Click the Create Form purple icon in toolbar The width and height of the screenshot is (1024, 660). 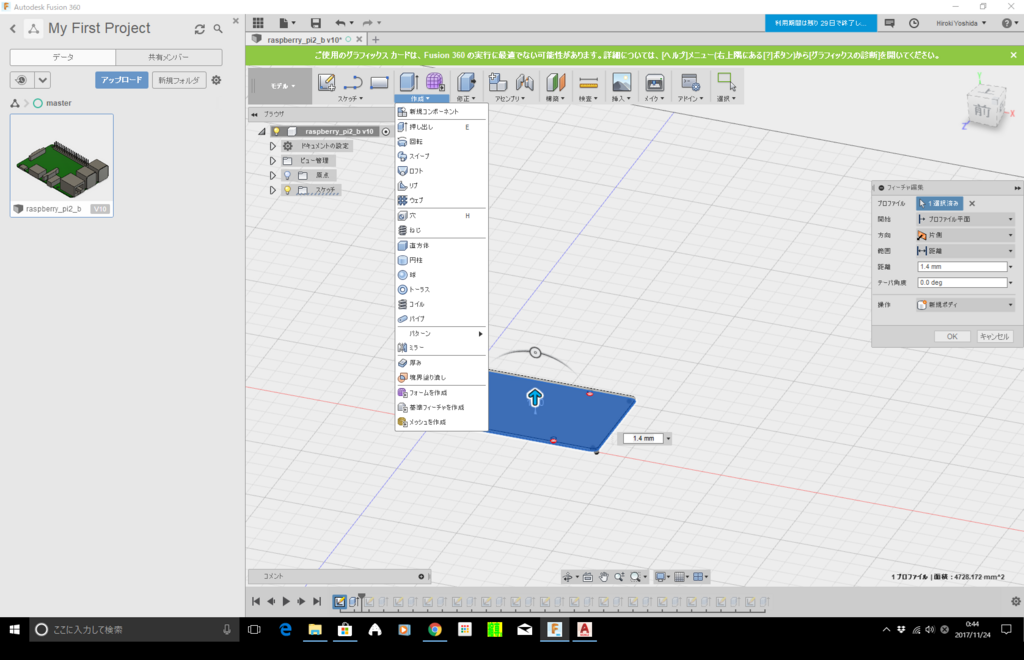pos(435,82)
